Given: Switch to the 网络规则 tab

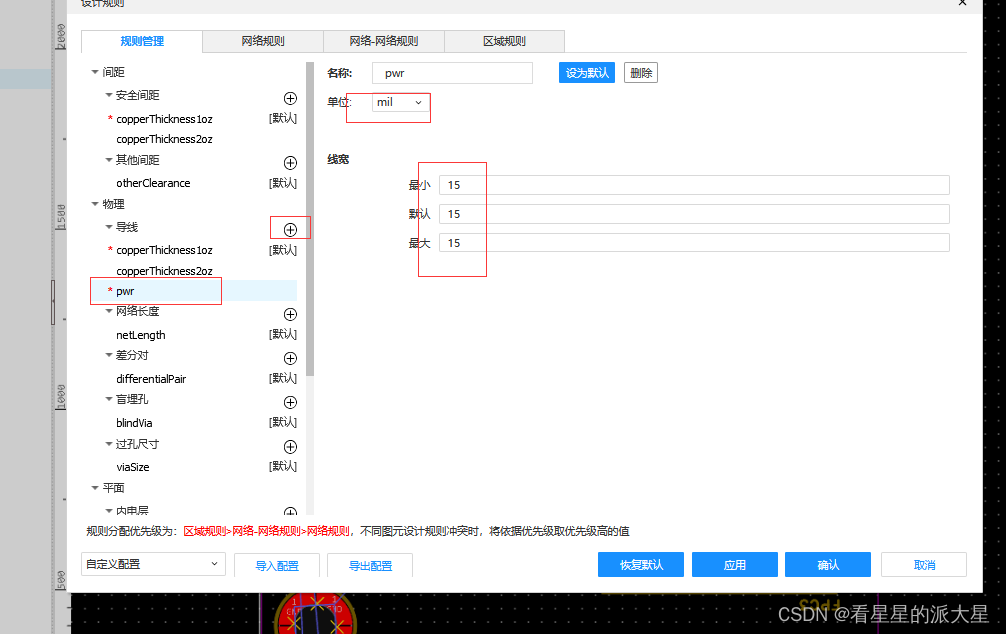Looking at the screenshot, I should coord(263,41).
